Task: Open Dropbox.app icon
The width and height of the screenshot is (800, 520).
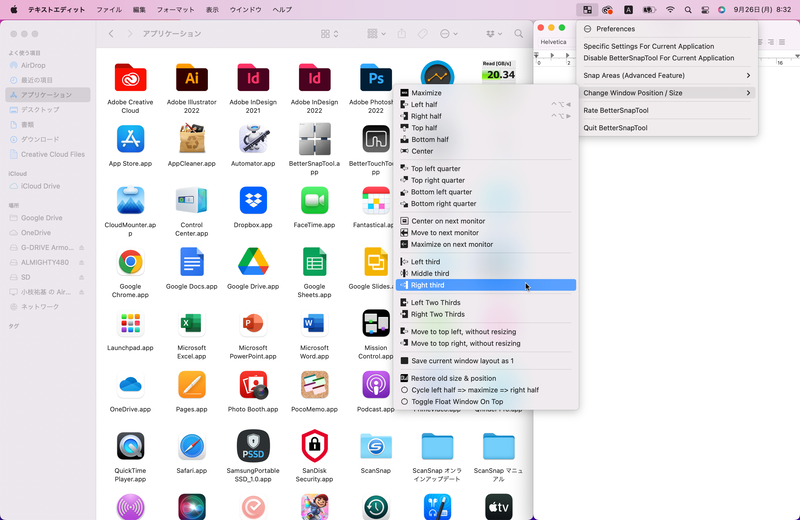Action: point(253,200)
